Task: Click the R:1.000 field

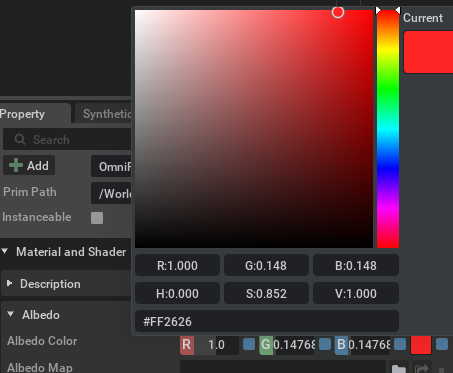Action: [177, 265]
